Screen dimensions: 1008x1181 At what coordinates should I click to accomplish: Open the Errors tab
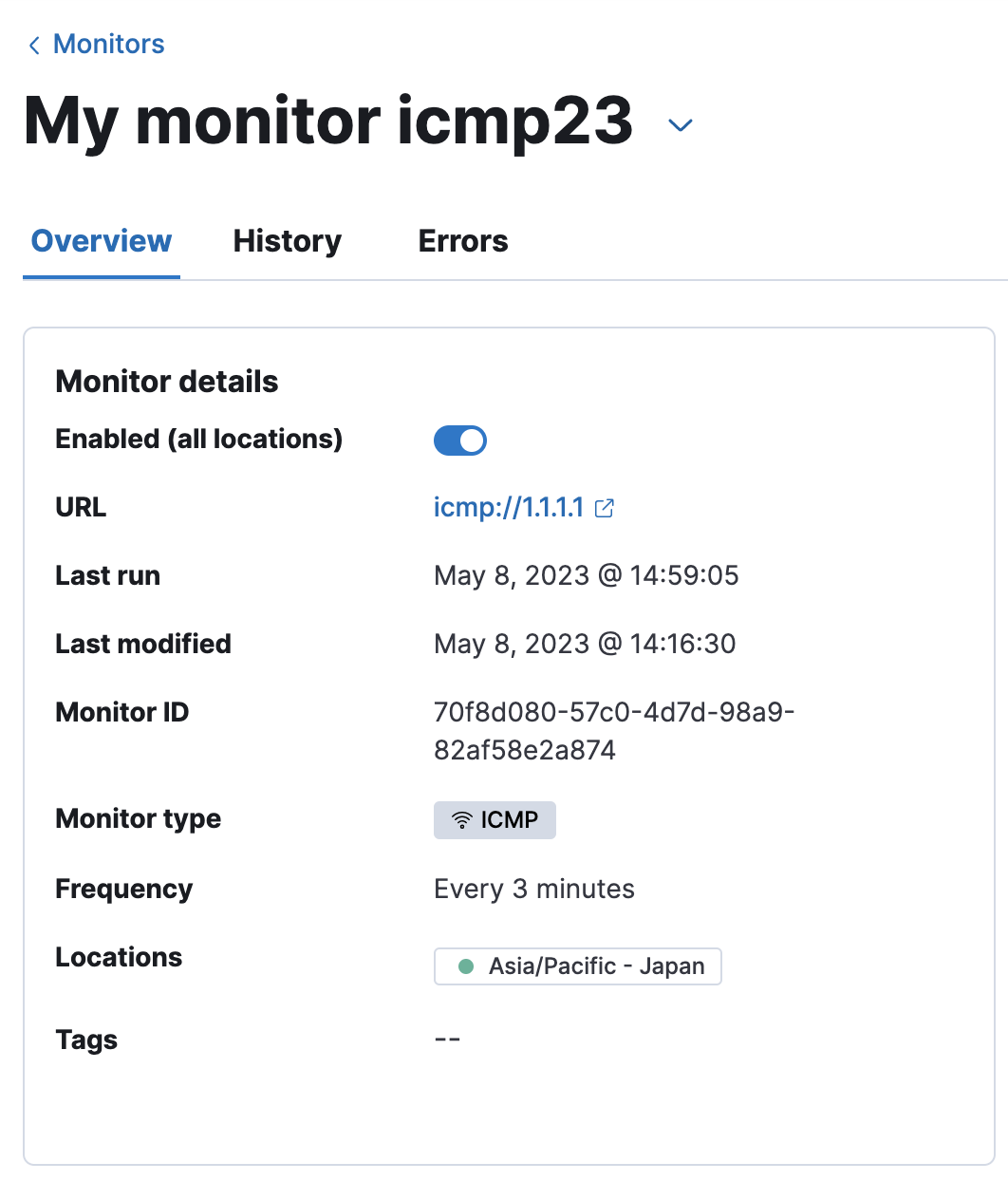(463, 241)
